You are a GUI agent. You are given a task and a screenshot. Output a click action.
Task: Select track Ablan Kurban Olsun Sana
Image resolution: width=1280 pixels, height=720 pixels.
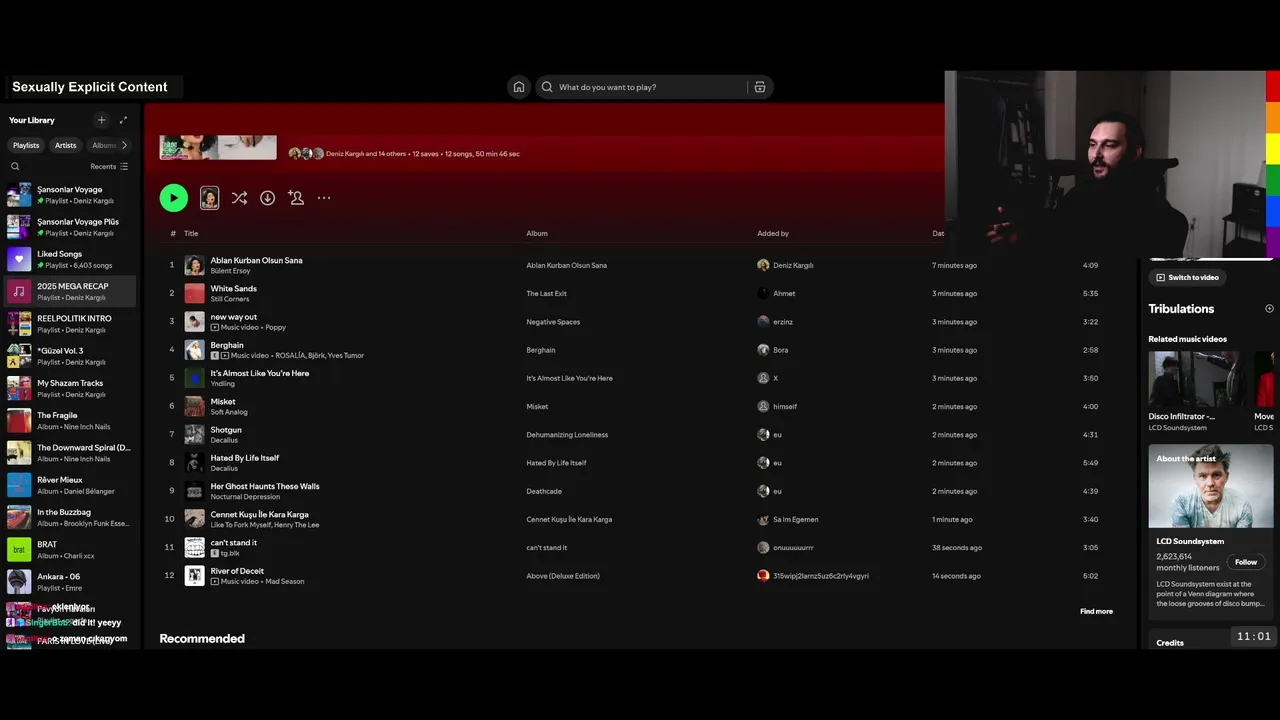tap(256, 260)
